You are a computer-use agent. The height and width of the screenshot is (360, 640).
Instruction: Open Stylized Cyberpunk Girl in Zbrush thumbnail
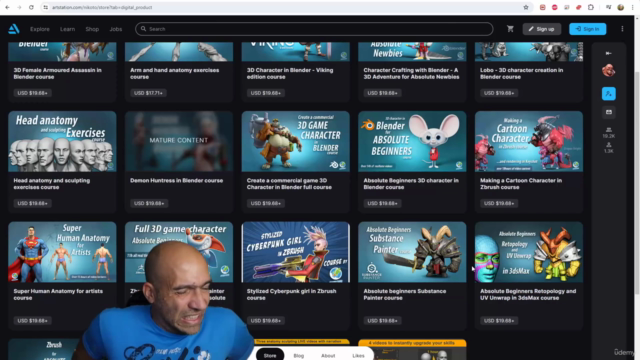click(x=296, y=252)
